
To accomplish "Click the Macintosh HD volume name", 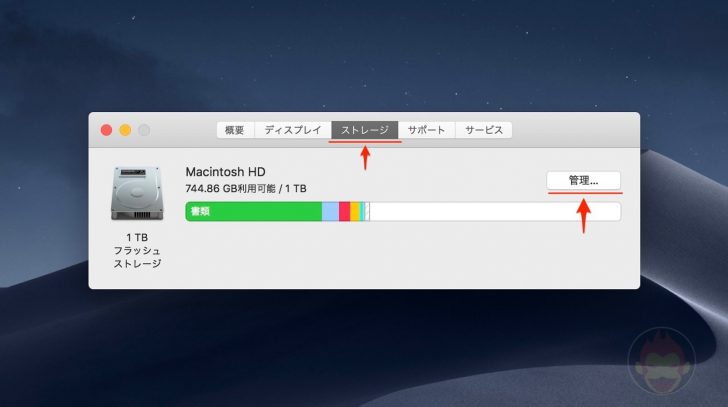I will pyautogui.click(x=225, y=172).
